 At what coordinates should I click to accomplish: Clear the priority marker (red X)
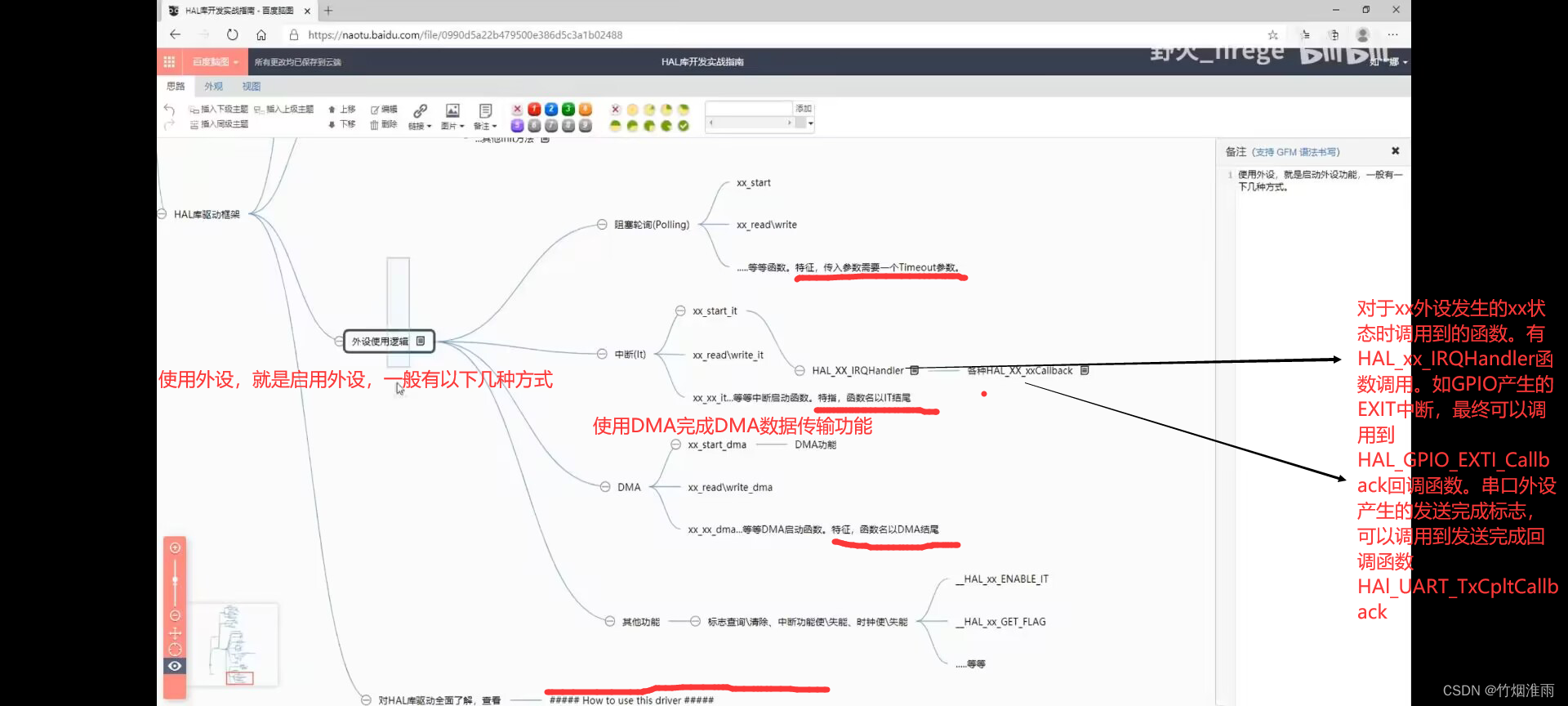click(517, 109)
